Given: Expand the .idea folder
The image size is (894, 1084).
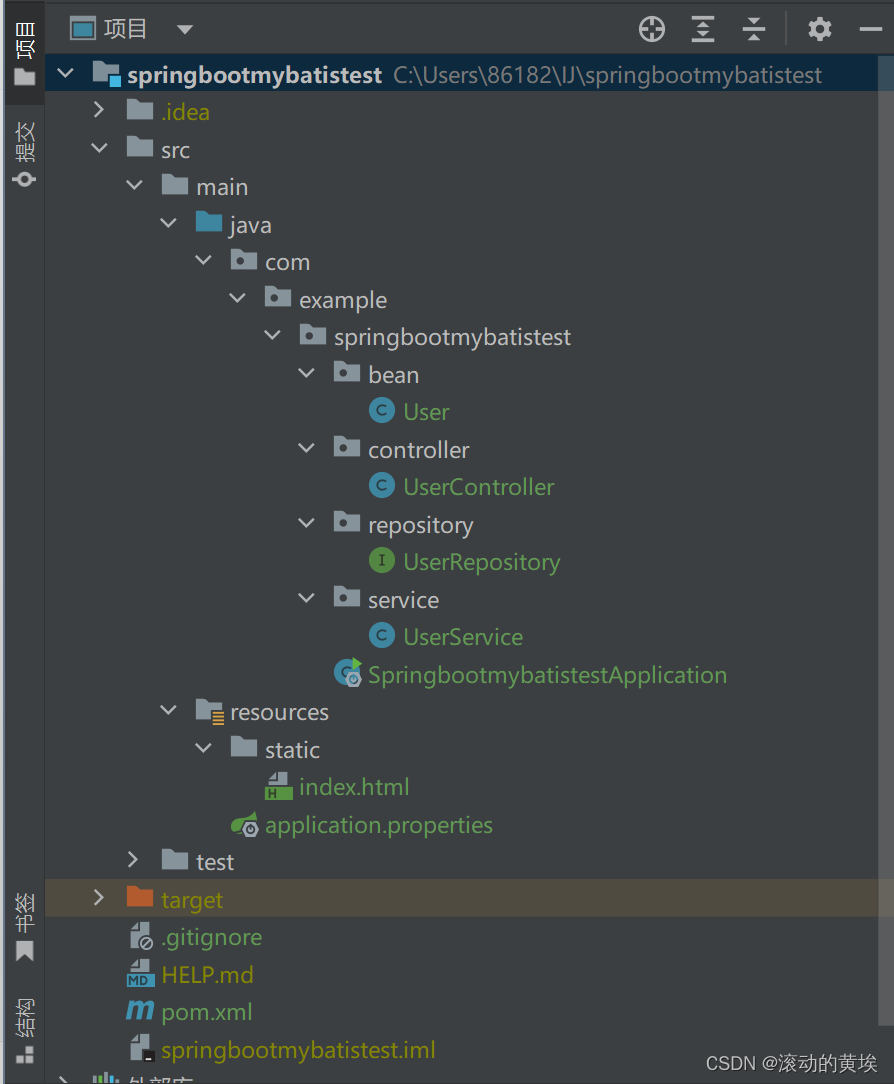Looking at the screenshot, I should point(99,111).
